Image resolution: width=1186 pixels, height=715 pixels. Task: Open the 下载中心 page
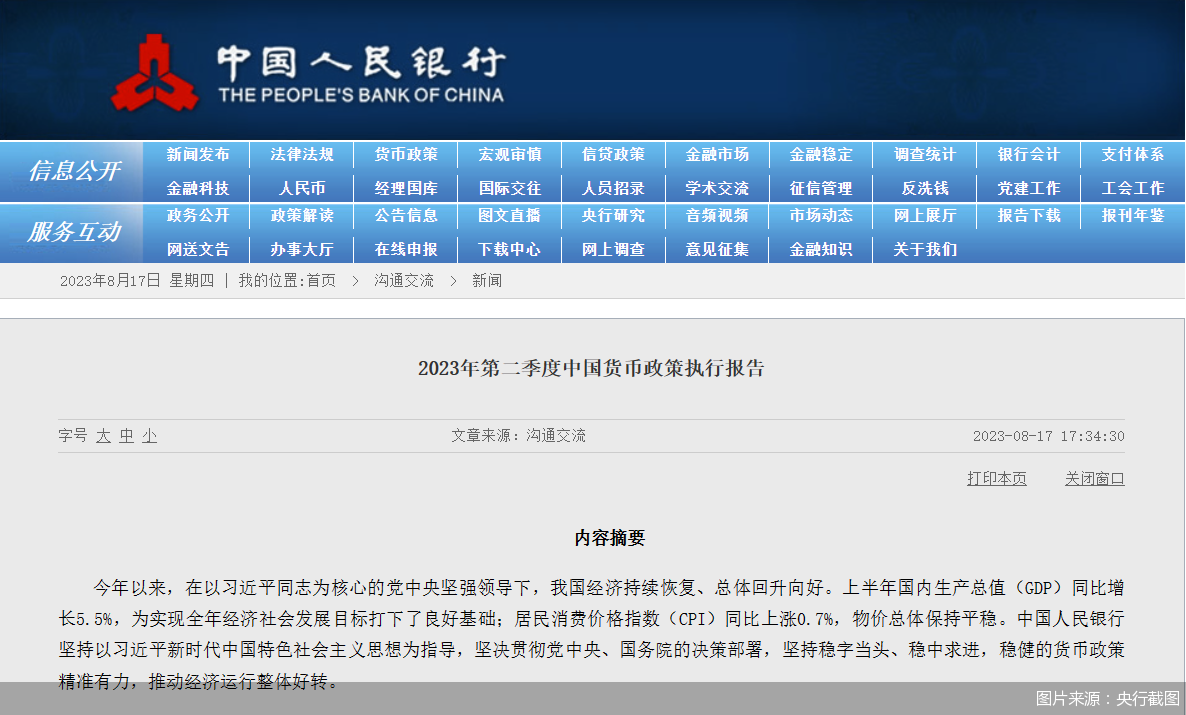(x=510, y=249)
